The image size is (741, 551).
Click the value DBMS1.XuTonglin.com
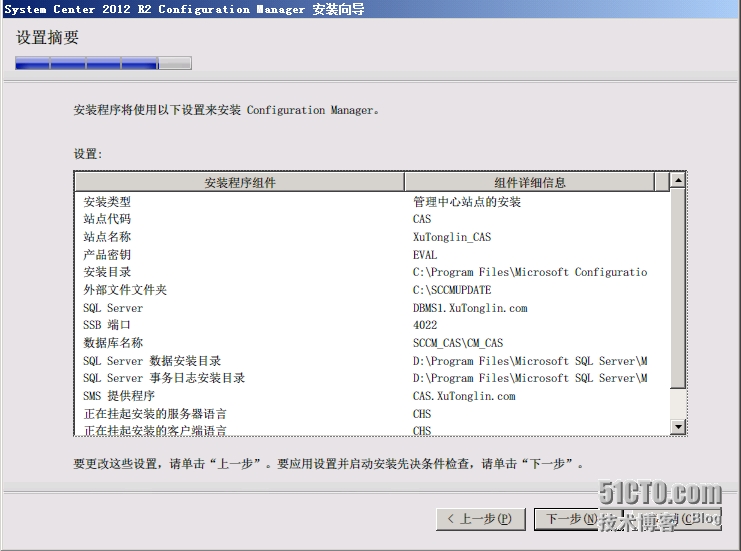coord(470,308)
